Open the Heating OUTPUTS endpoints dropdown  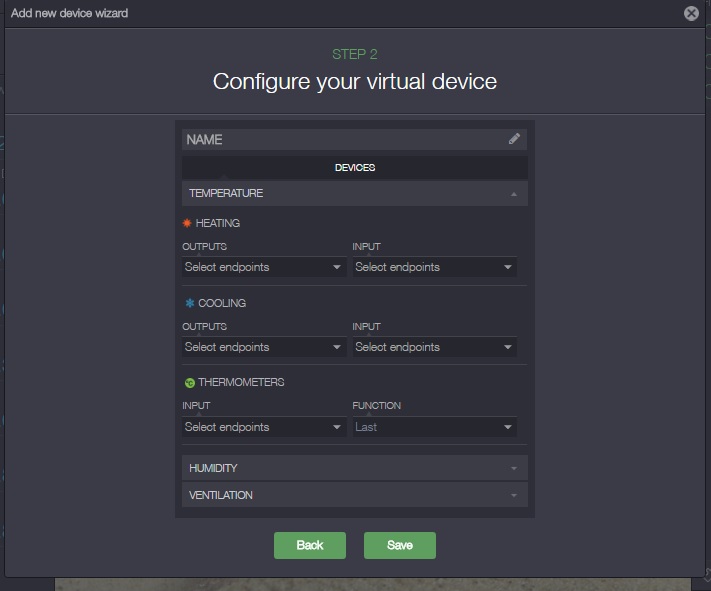coord(264,267)
